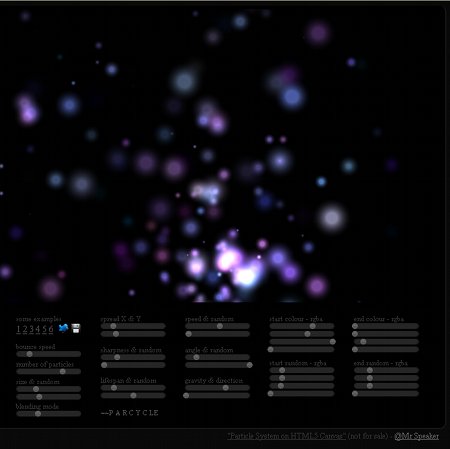Click the "spread X & Y" label
This screenshot has width=450, height=449.
pos(121,319)
